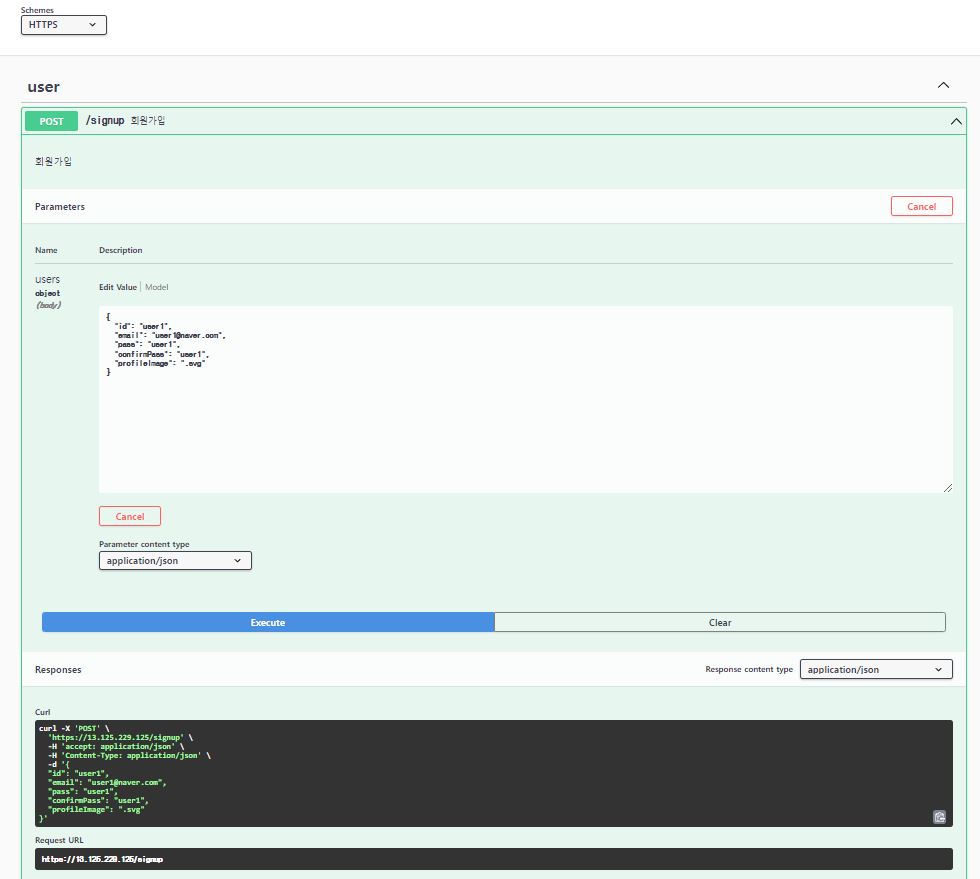Screen dimensions: 980x879
Task: Click the 'Responses' section heading
Action: click(58, 670)
